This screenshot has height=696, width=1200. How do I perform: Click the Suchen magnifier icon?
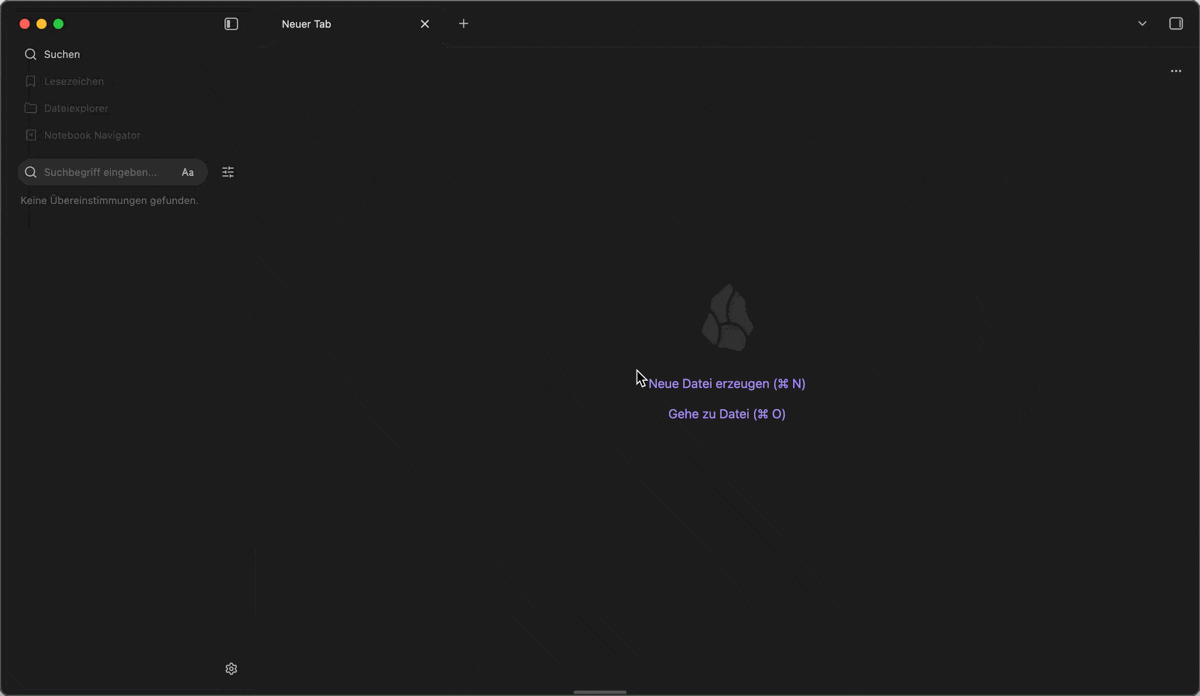(x=31, y=54)
